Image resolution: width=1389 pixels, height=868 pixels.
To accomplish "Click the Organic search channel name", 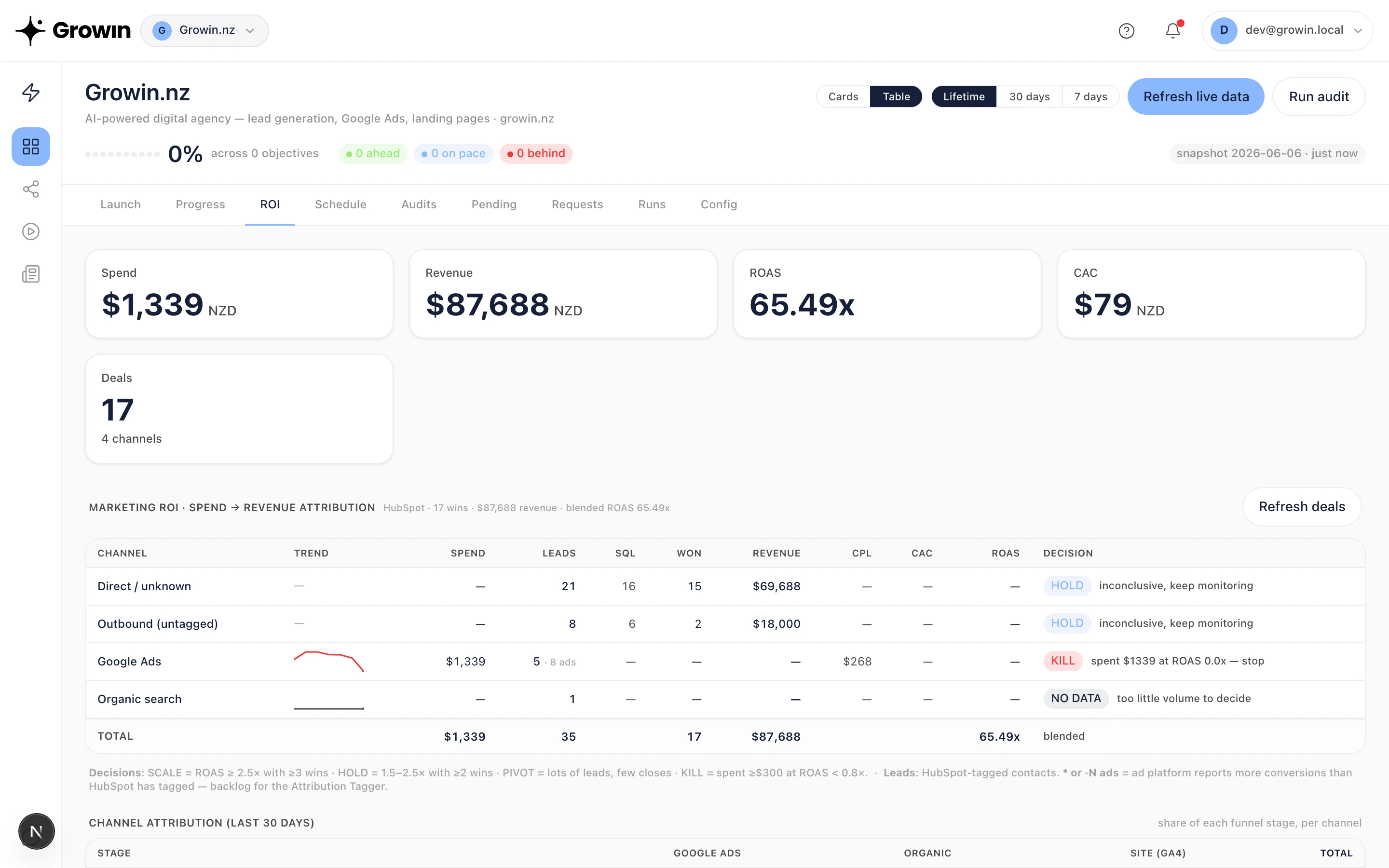I will (x=139, y=699).
